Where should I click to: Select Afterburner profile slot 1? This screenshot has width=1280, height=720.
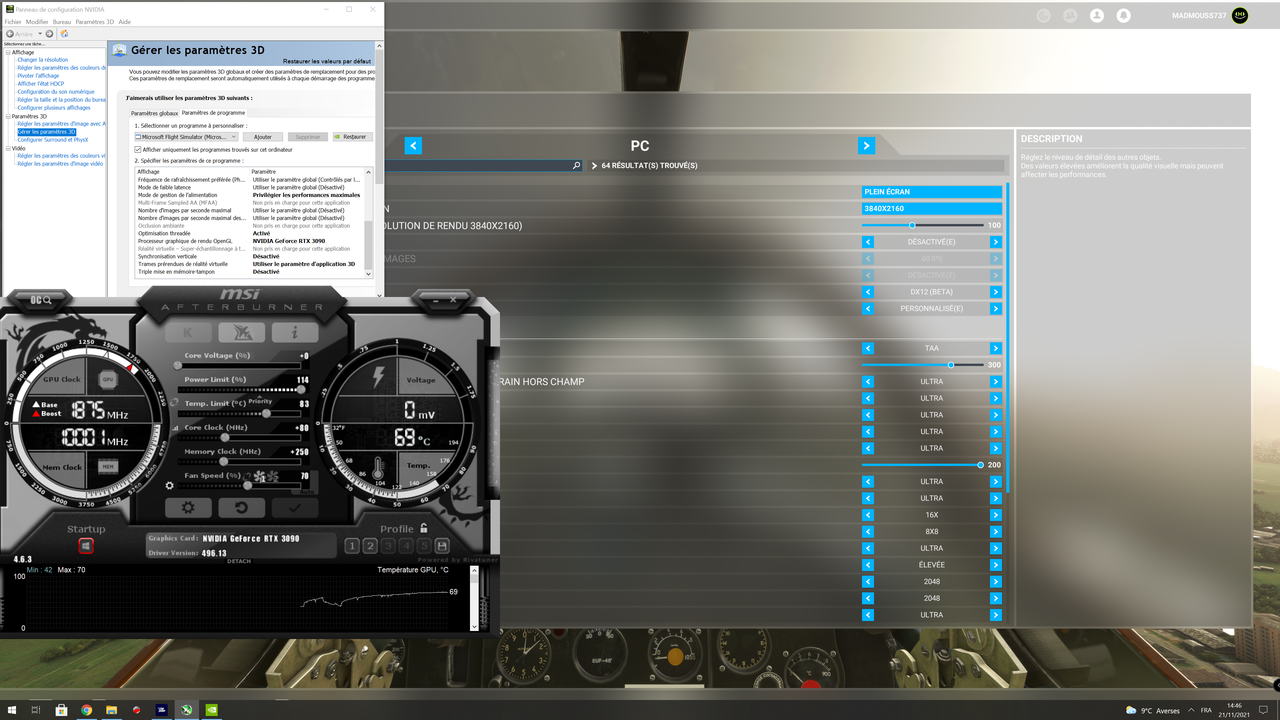pos(352,546)
